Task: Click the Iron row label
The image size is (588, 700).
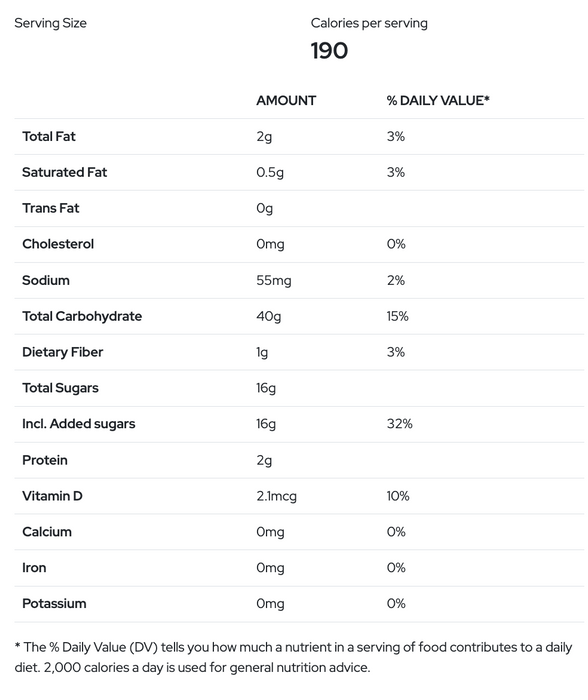Action: coord(34,567)
